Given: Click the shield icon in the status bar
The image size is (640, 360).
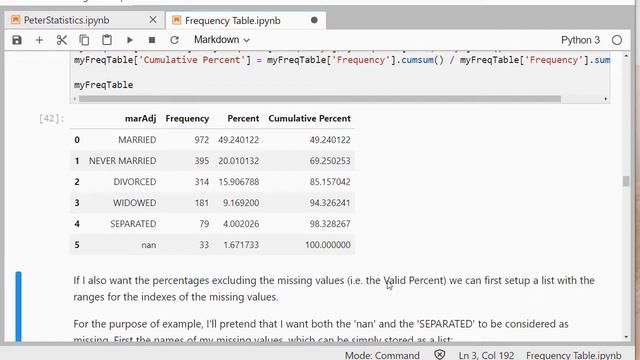Looking at the screenshot, I should 440,354.
